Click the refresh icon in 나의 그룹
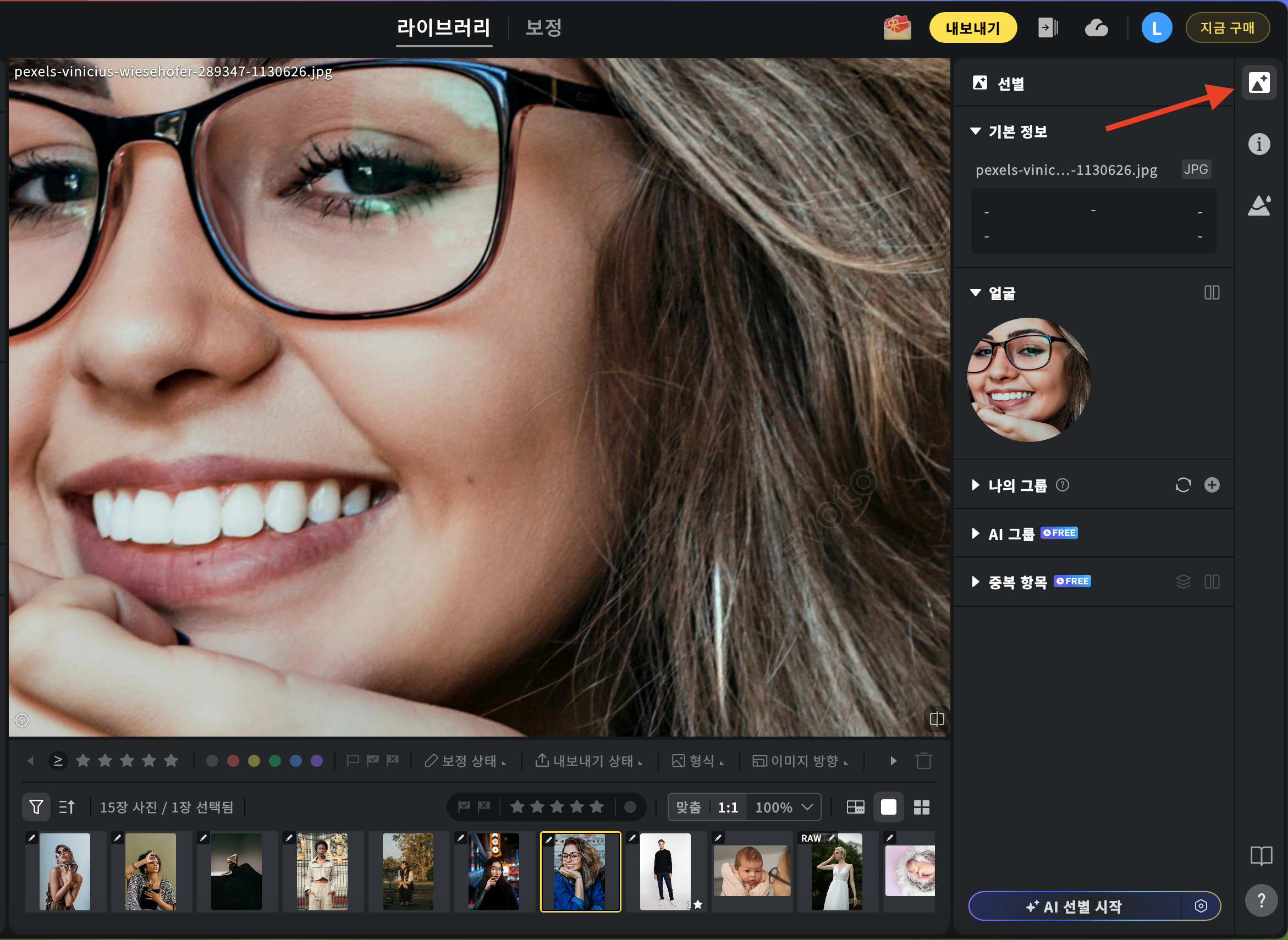Image resolution: width=1288 pixels, height=940 pixels. (x=1183, y=485)
